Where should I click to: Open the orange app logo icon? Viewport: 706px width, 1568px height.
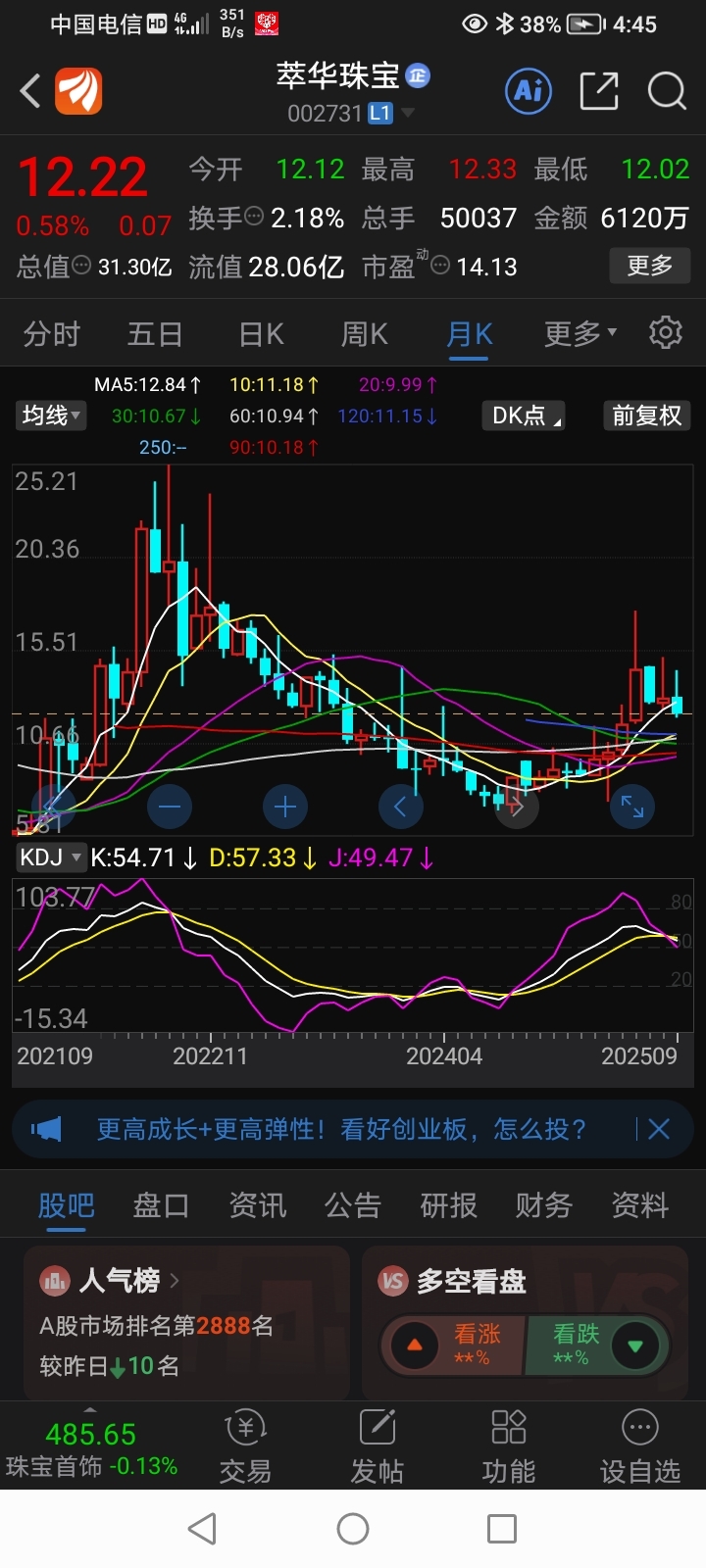tap(78, 92)
